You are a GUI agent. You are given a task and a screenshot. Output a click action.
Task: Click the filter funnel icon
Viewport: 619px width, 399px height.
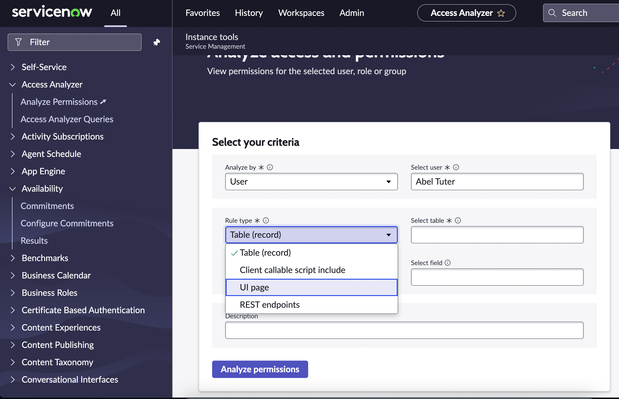pyautogui.click(x=18, y=42)
